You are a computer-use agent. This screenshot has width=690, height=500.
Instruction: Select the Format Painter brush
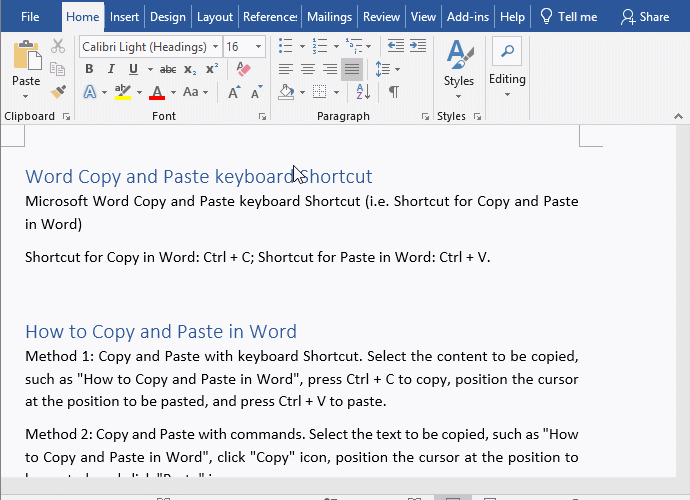(58, 92)
